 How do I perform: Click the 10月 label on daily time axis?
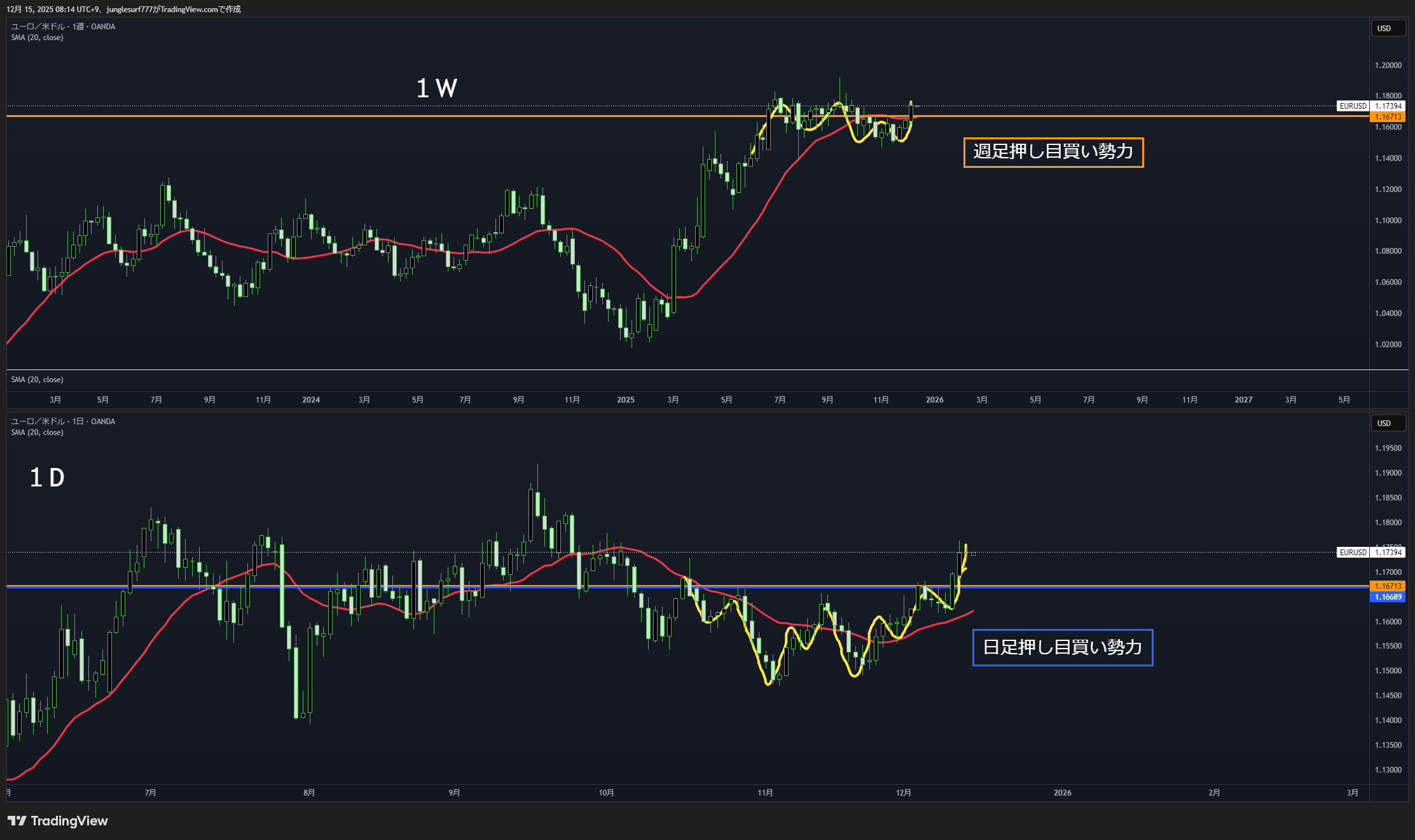click(x=606, y=793)
